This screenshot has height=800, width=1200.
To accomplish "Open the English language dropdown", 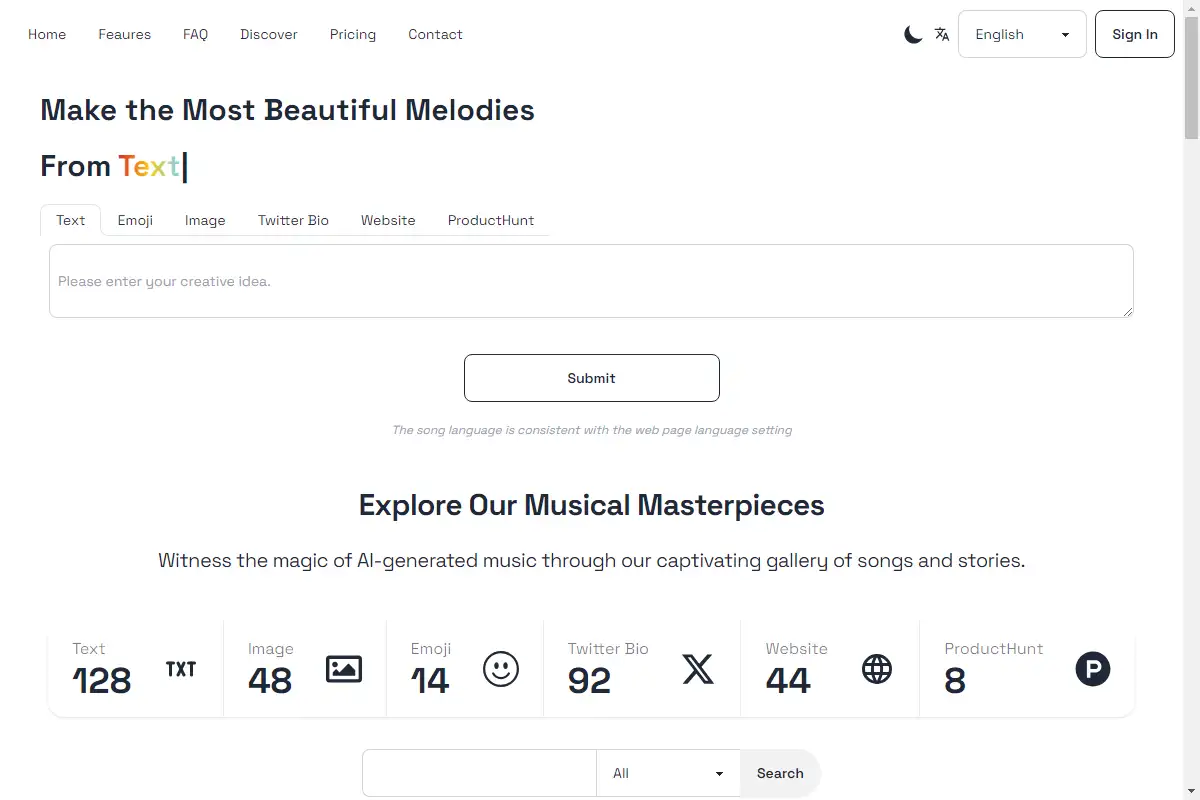I will 1022,34.
